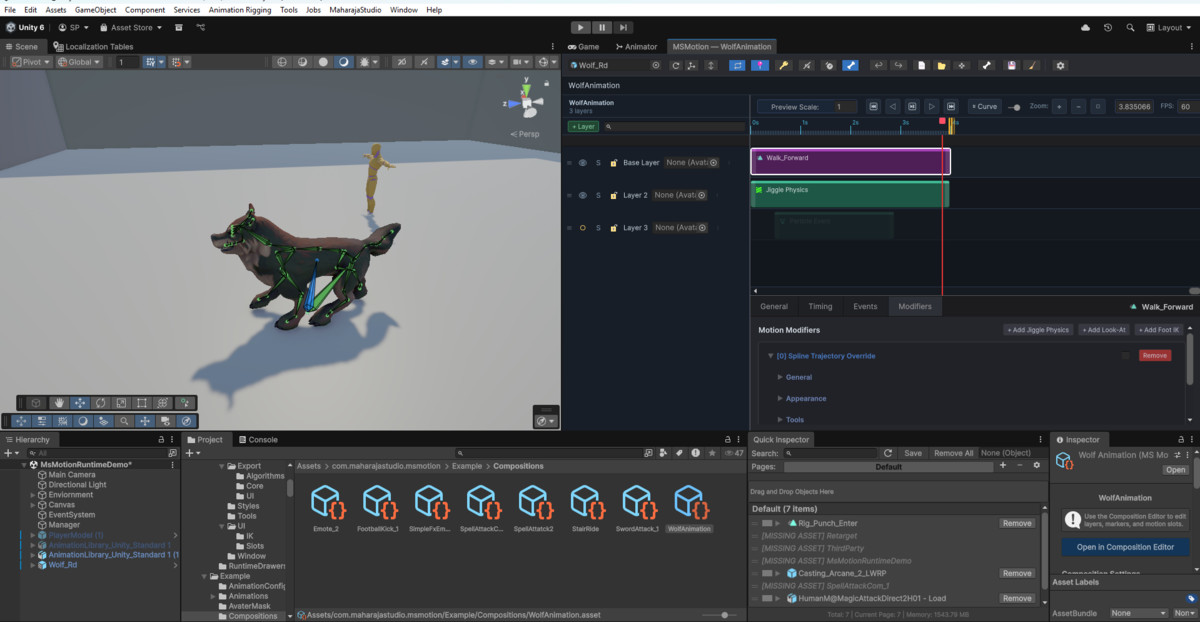Switch to the Events tab
Image resolution: width=1200 pixels, height=622 pixels.
click(x=865, y=307)
